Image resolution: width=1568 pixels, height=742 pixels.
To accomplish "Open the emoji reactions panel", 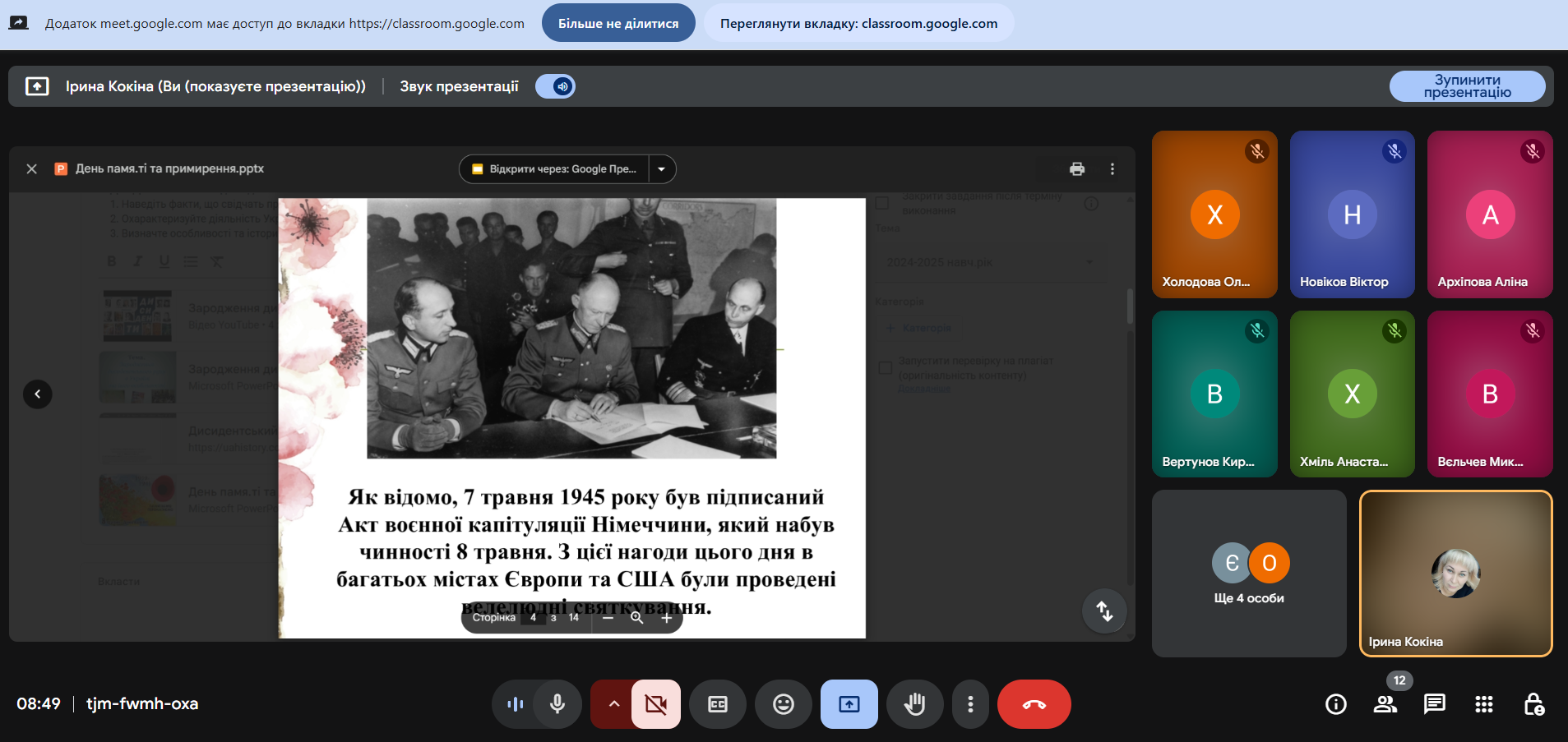I will pos(783,704).
